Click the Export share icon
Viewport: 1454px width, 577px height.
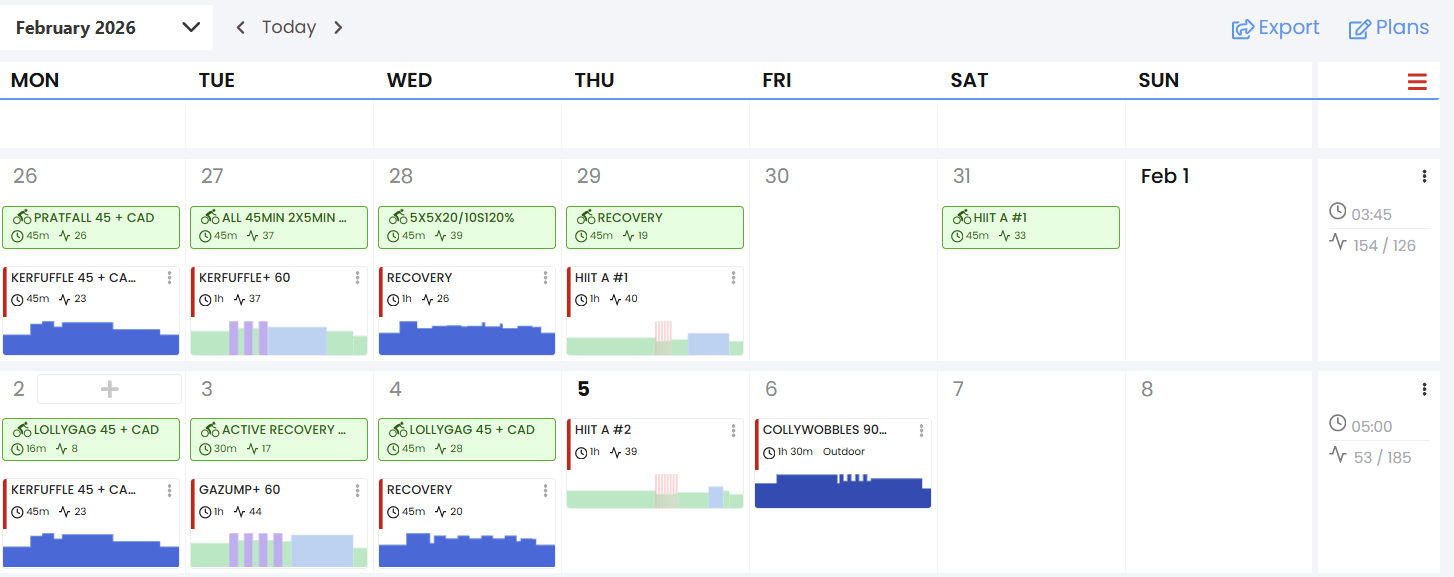pos(1243,28)
